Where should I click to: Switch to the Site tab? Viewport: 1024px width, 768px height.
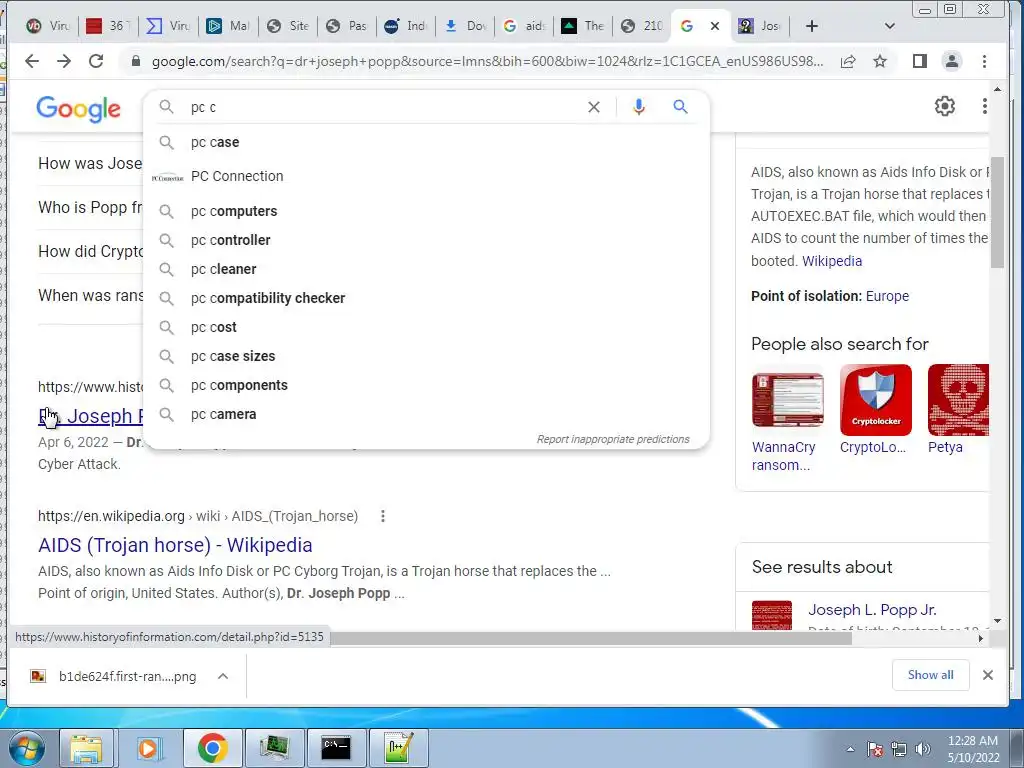pos(288,26)
